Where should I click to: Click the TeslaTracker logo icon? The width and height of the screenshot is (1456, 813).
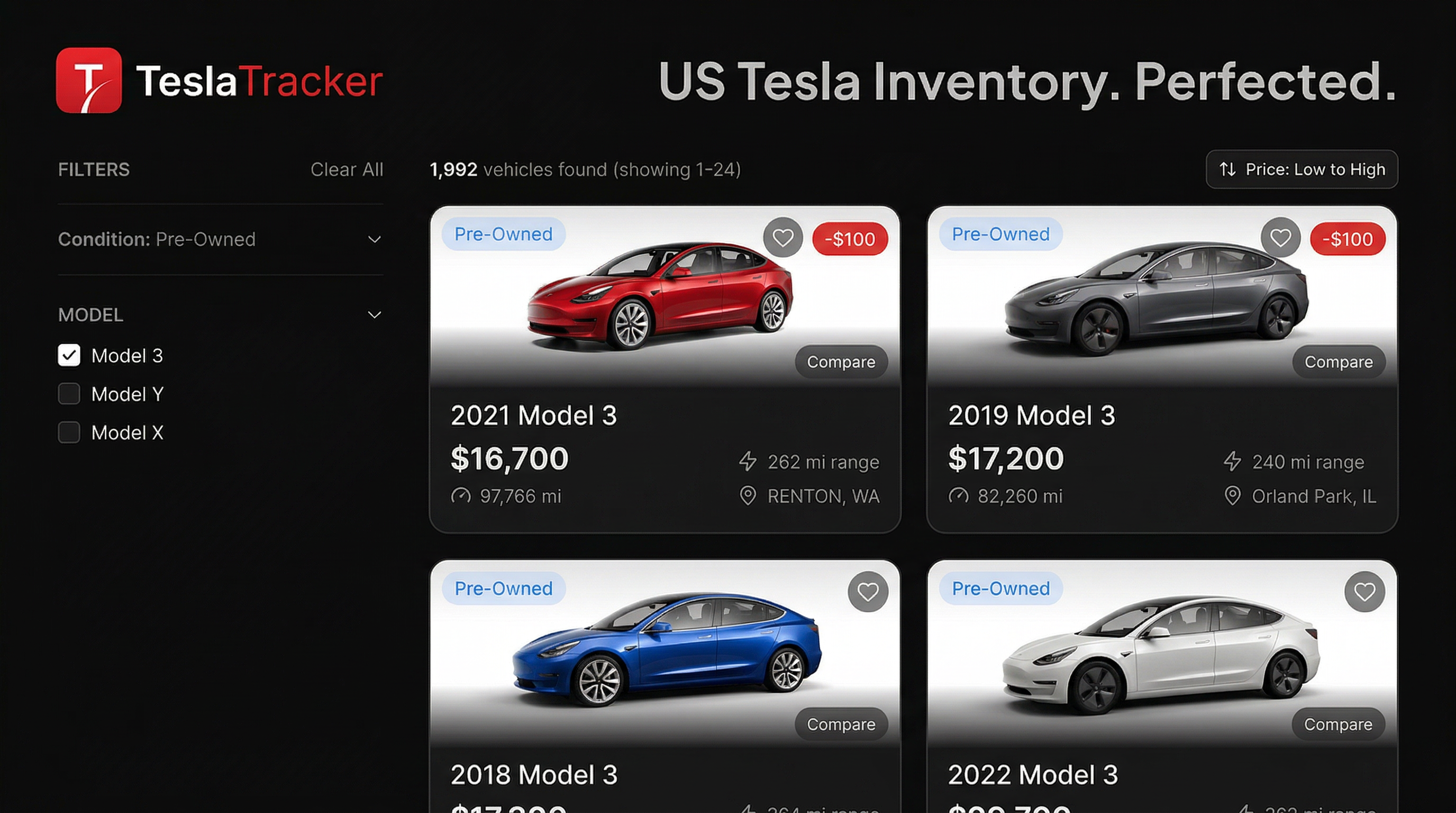[x=90, y=81]
